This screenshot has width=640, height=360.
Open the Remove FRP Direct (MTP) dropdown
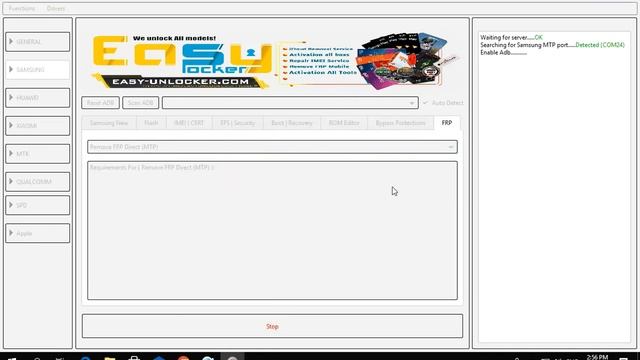pyautogui.click(x=272, y=147)
